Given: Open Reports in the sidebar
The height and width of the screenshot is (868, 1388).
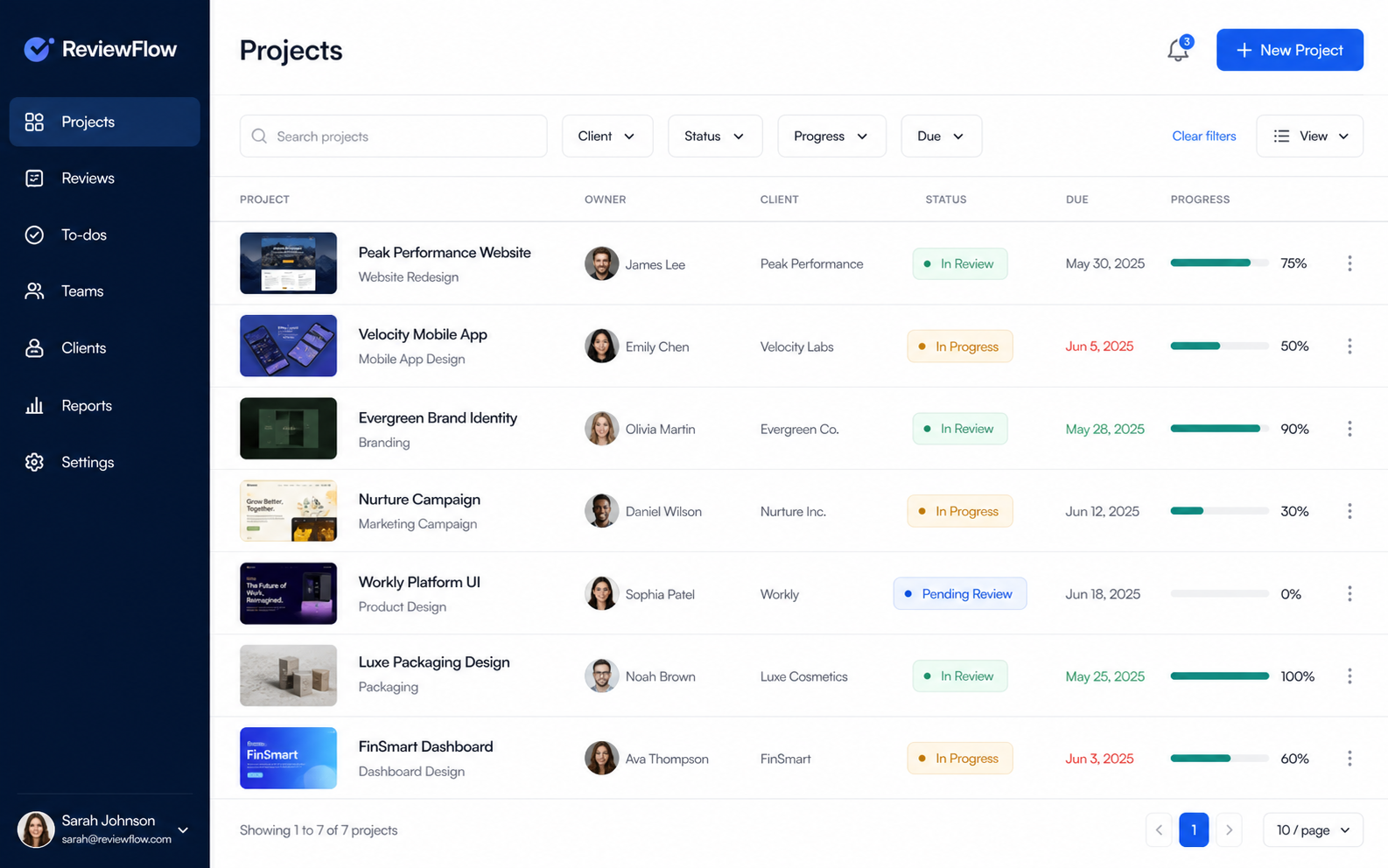Looking at the screenshot, I should click(104, 405).
